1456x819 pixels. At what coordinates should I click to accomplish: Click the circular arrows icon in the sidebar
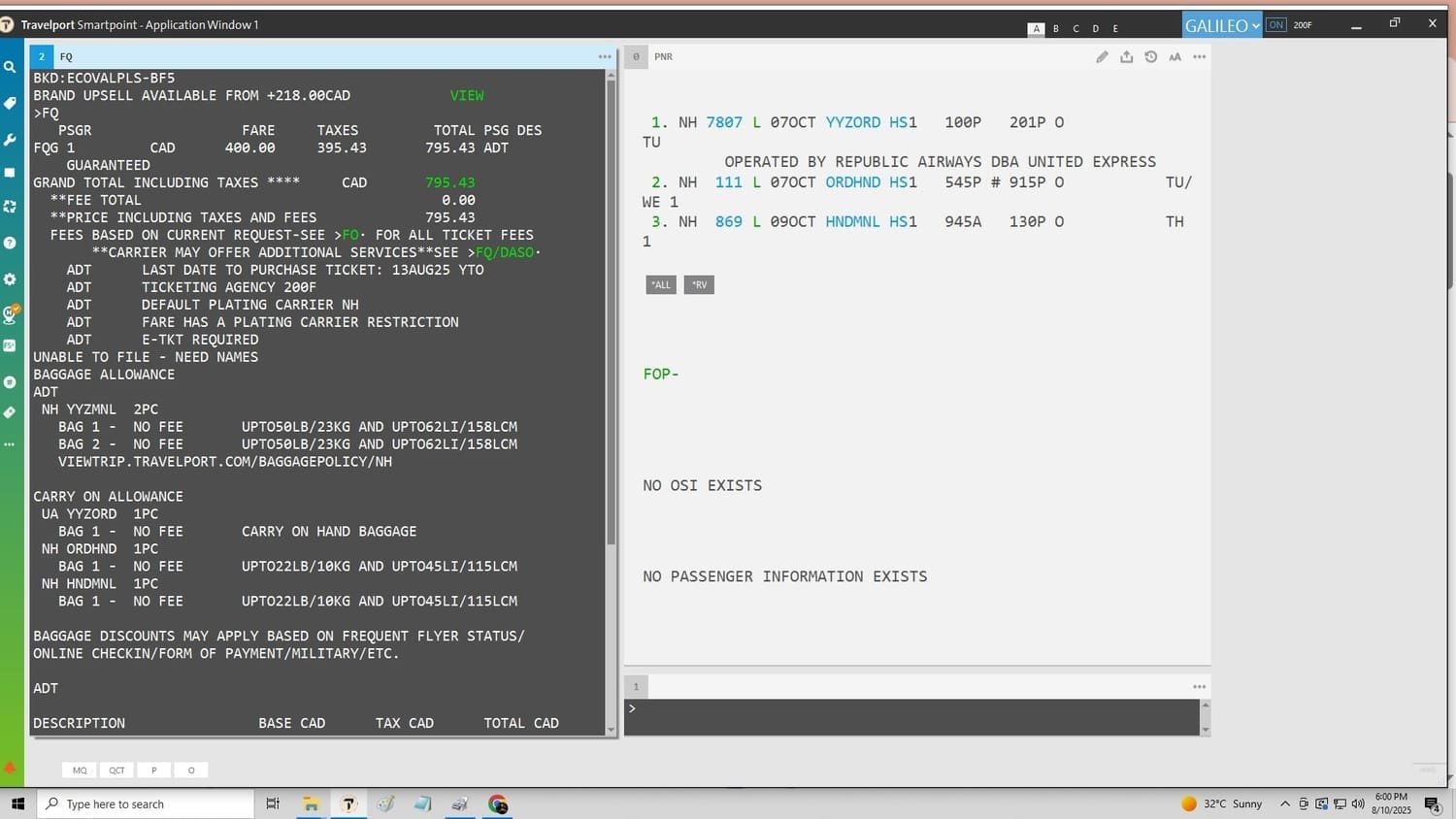(10, 207)
